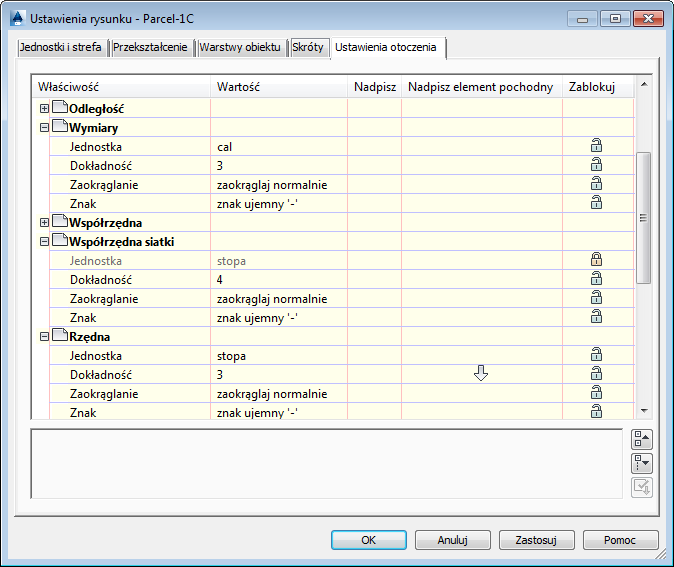Click the Właściwość column header

tap(121, 87)
